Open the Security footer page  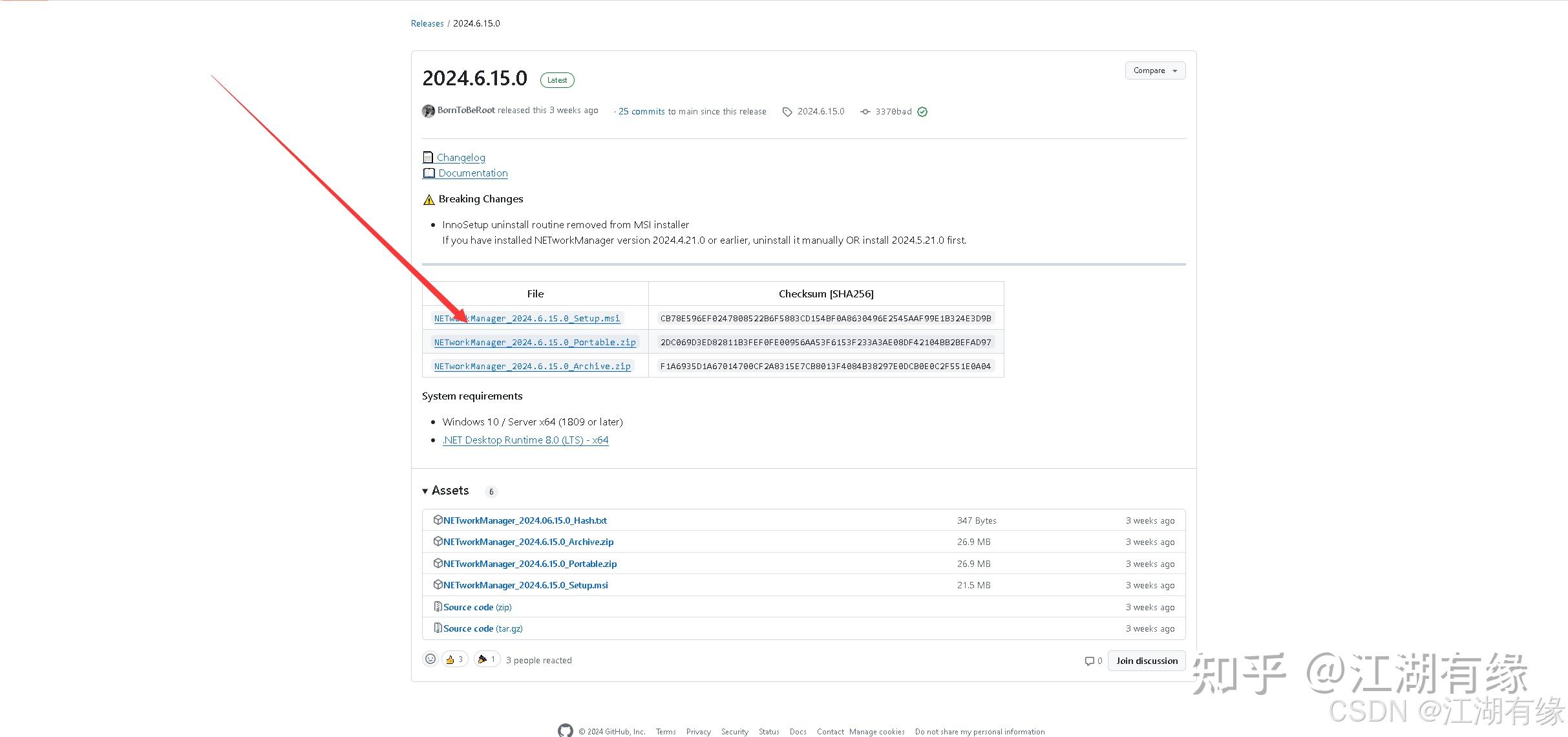(x=734, y=731)
